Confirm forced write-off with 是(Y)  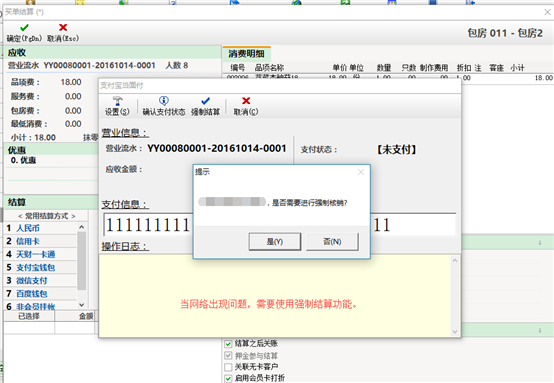click(275, 242)
